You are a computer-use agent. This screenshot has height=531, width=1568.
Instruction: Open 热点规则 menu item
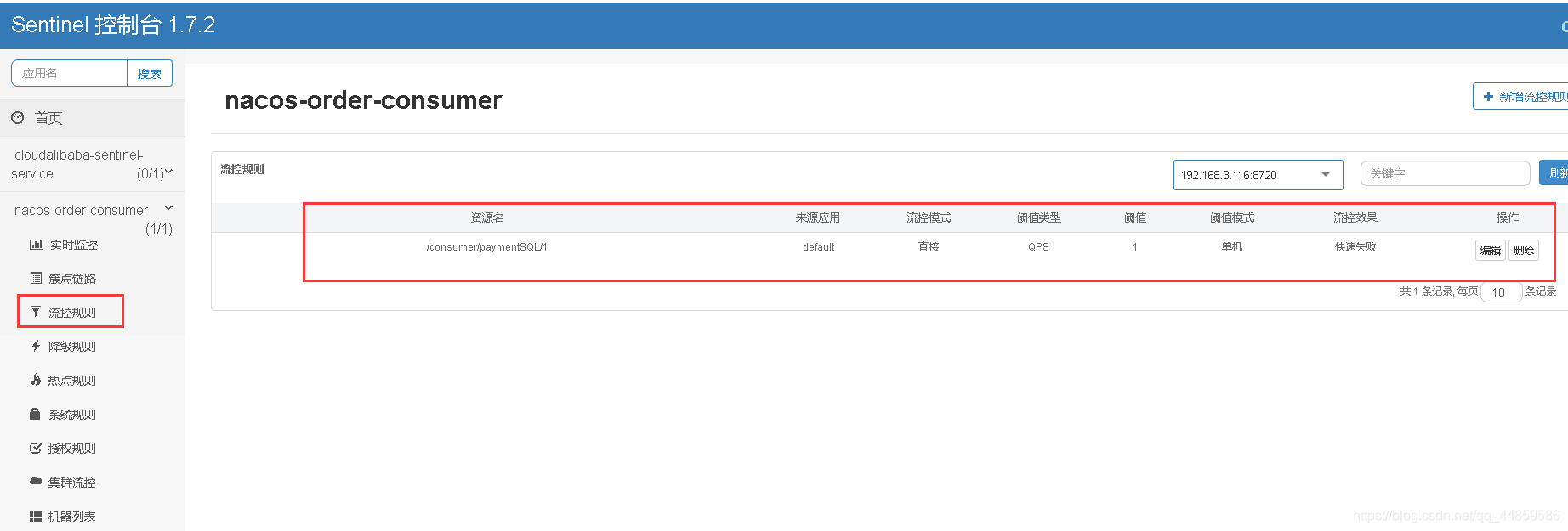[x=72, y=381]
